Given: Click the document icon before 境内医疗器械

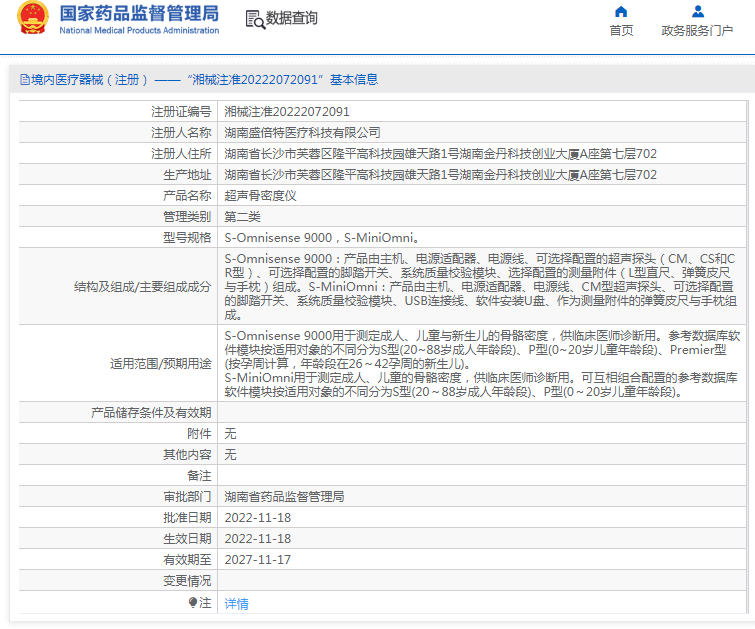Looking at the screenshot, I should click(25, 79).
